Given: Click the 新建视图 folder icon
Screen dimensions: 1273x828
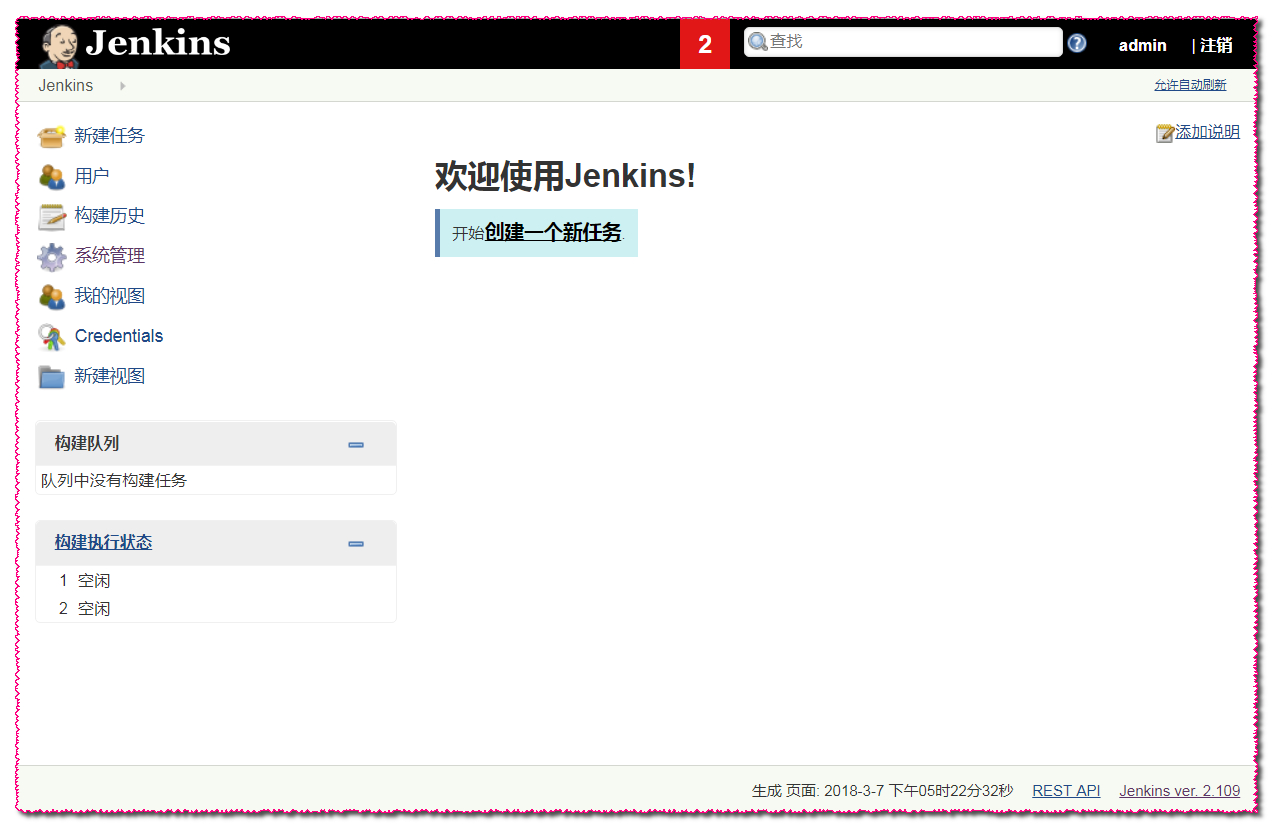Looking at the screenshot, I should click(x=52, y=377).
